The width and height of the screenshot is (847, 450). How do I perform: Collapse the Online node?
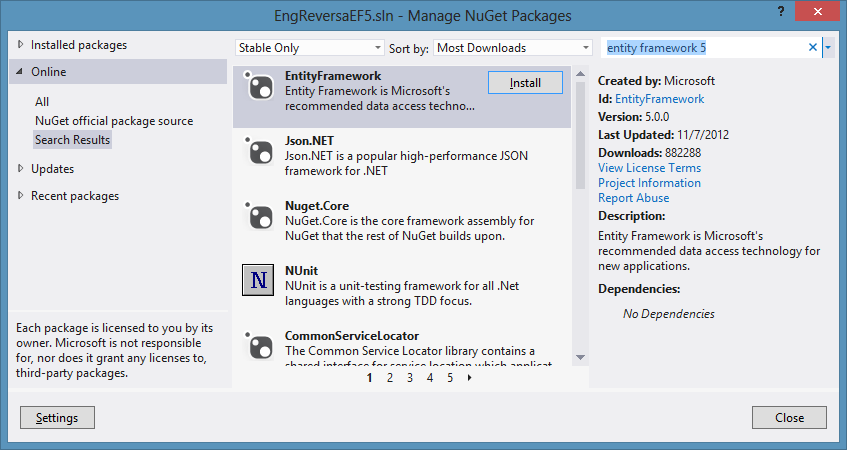[x=20, y=71]
